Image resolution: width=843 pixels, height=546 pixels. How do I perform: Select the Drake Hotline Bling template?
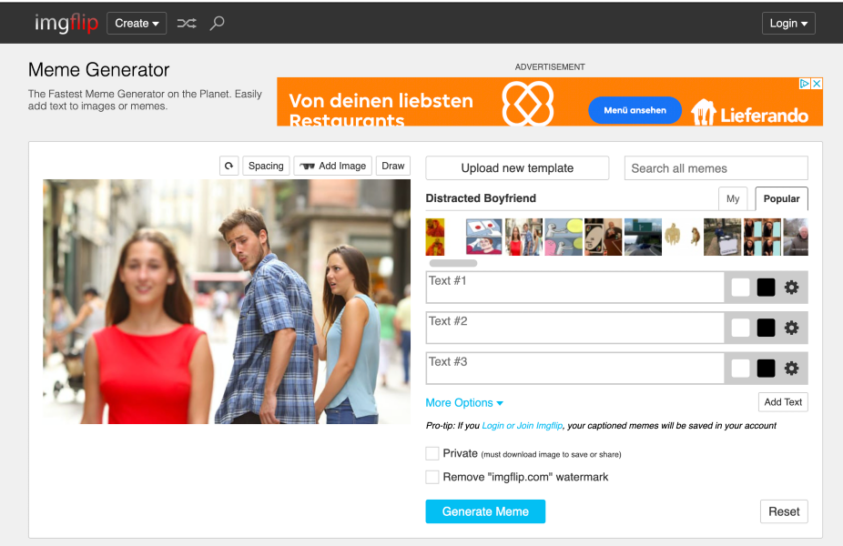click(x=435, y=237)
